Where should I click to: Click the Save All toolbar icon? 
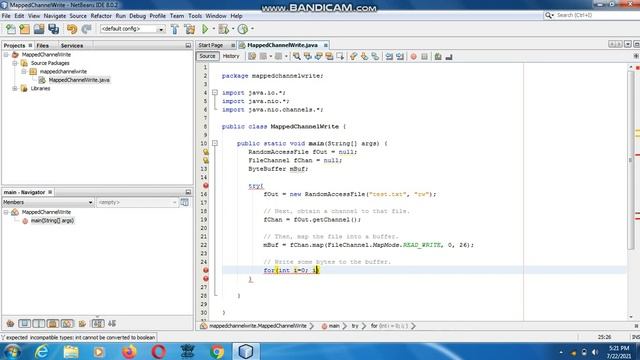[53, 29]
